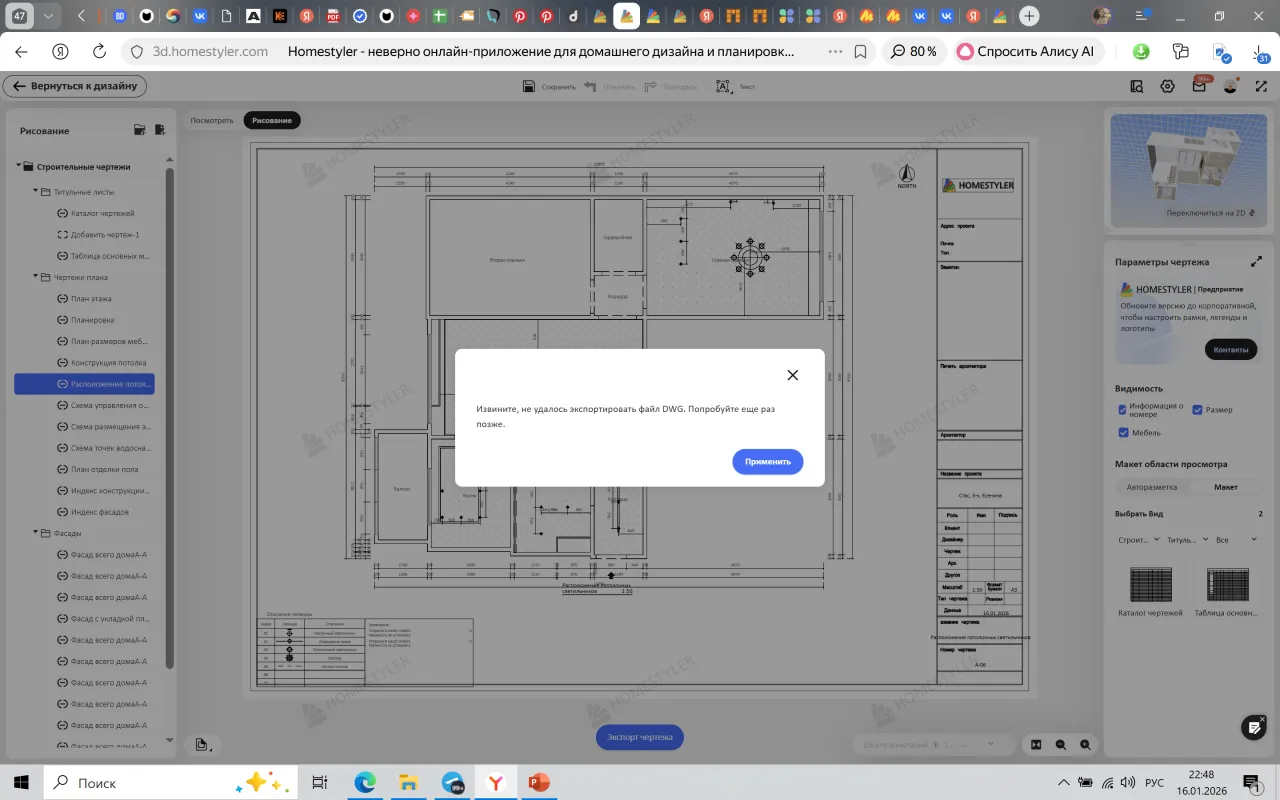The image size is (1280, 800).
Task: Open the chat support bubble icon
Action: [x=1253, y=727]
